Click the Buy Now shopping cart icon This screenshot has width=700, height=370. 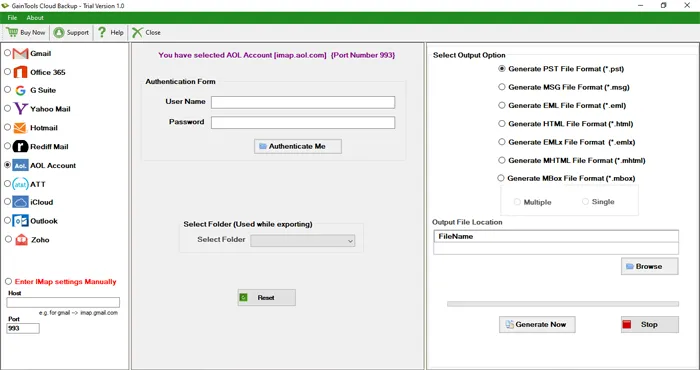coord(12,32)
